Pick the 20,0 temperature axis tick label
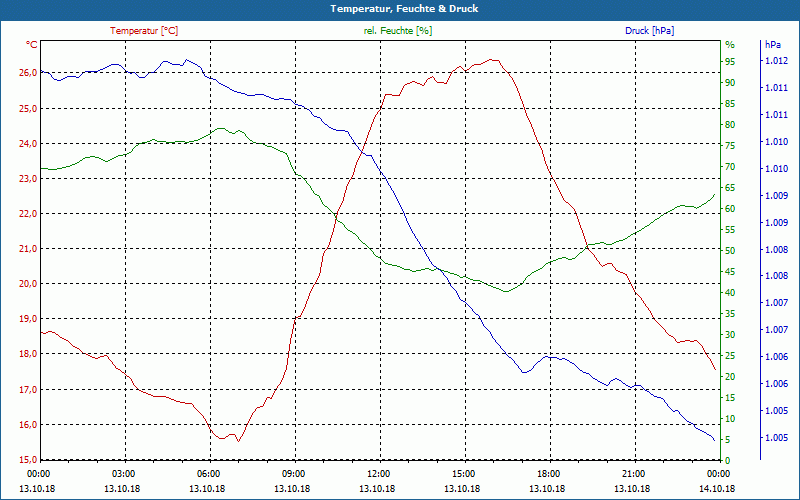 tap(28, 284)
